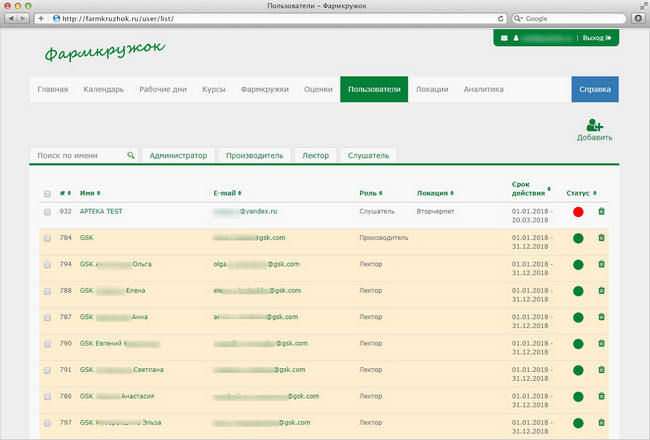Tick the checkbox for user 790

(47, 344)
